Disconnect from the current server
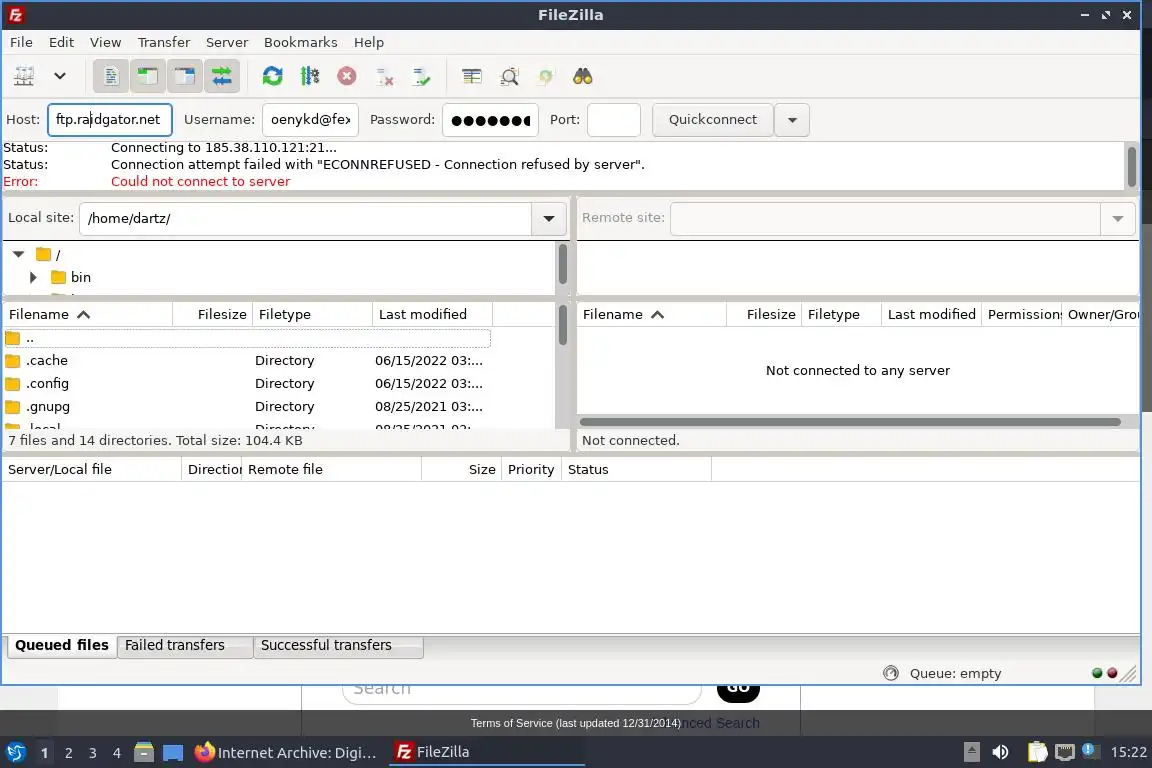 384,76
